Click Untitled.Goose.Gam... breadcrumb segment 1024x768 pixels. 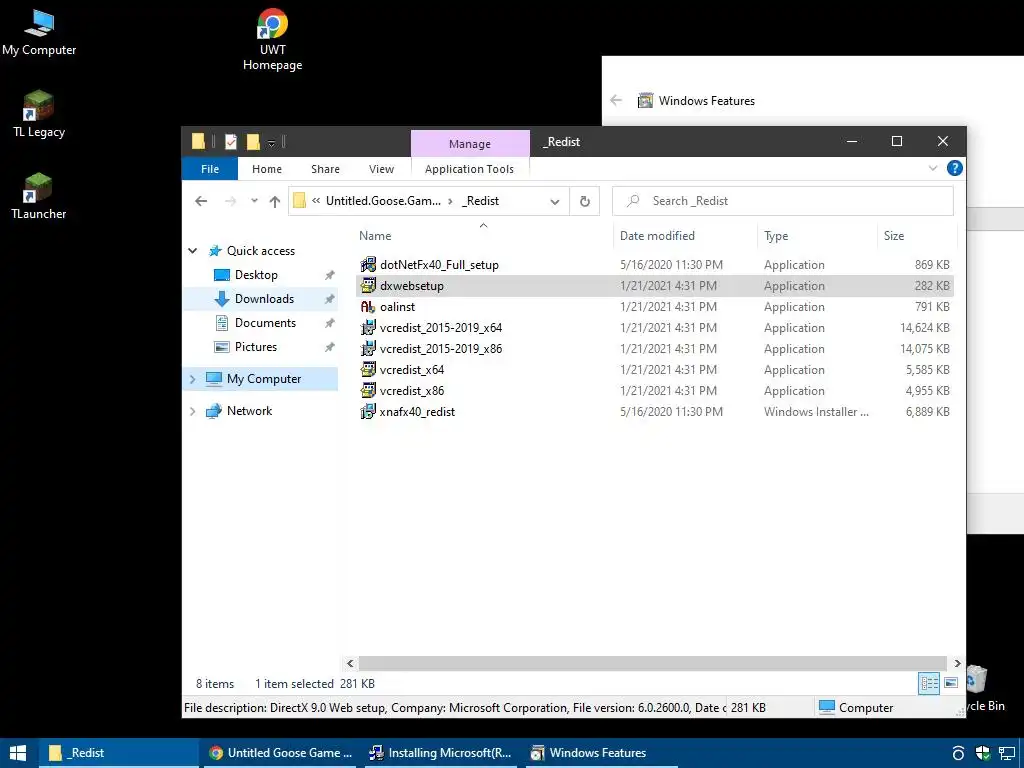click(383, 201)
